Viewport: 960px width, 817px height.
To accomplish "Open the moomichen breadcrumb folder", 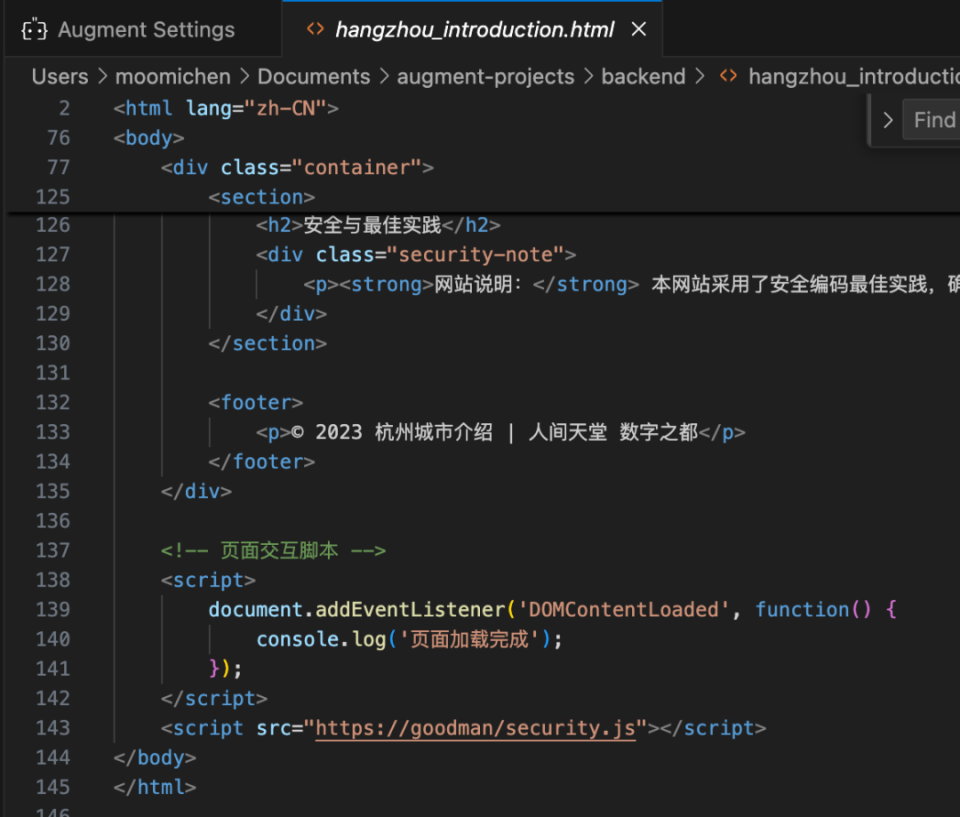I will (x=173, y=76).
